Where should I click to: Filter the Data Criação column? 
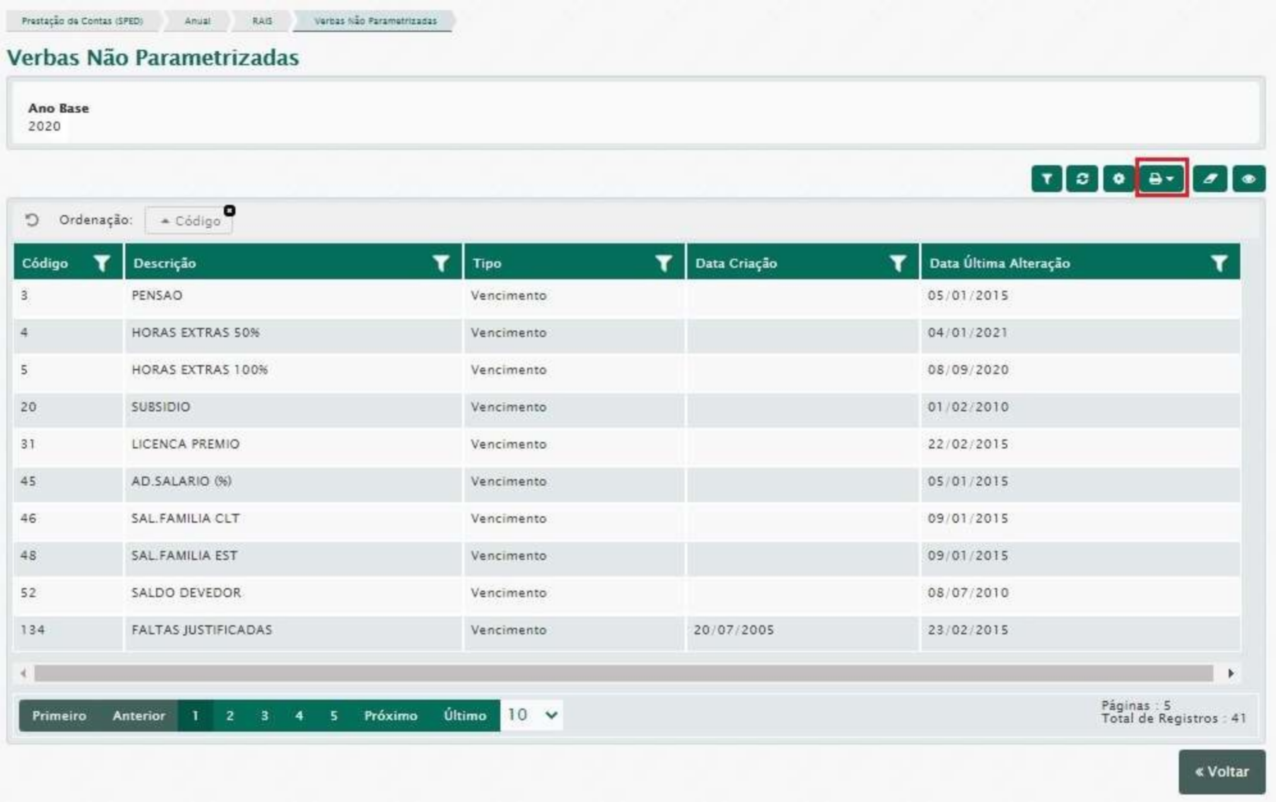[898, 263]
